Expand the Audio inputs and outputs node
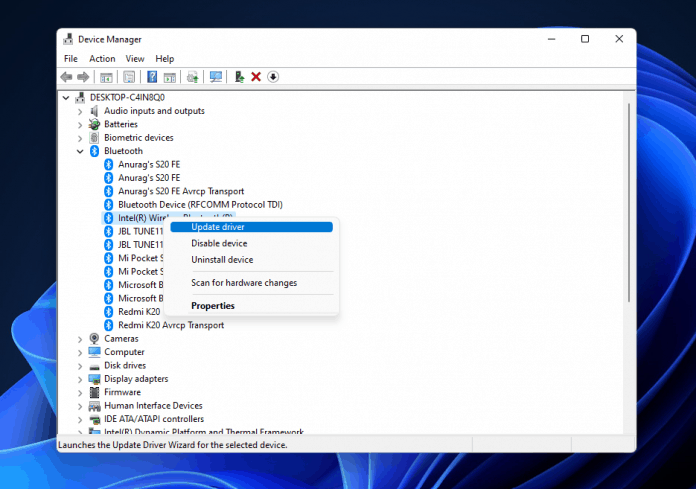Viewport: 696px width, 489px height. point(80,111)
